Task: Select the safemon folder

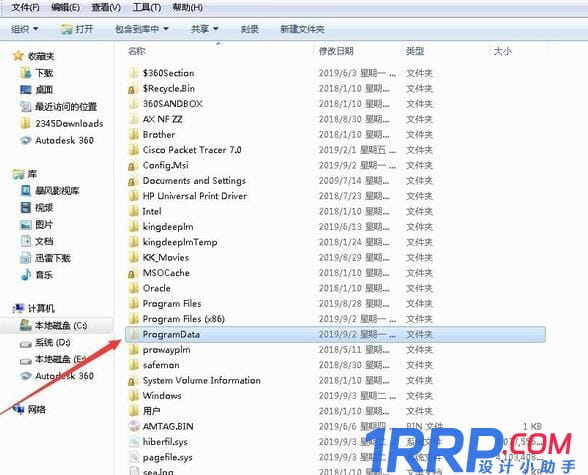Action: (x=161, y=365)
